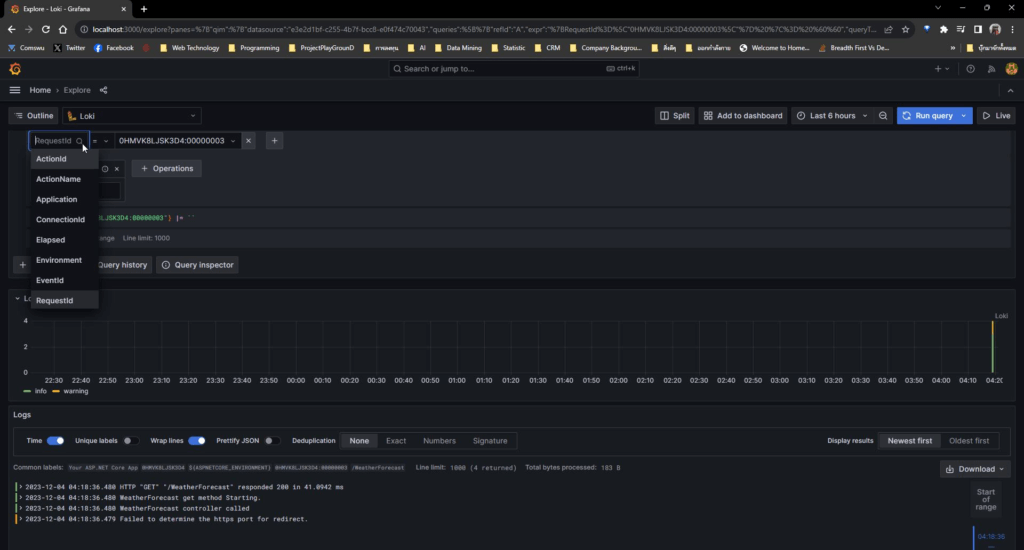Click the add query plus button
1024x550 pixels.
[x=22, y=265]
